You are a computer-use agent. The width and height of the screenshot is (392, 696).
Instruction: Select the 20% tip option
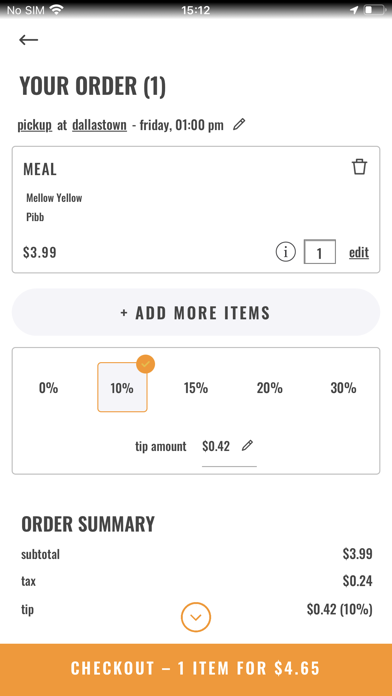pos(269,388)
